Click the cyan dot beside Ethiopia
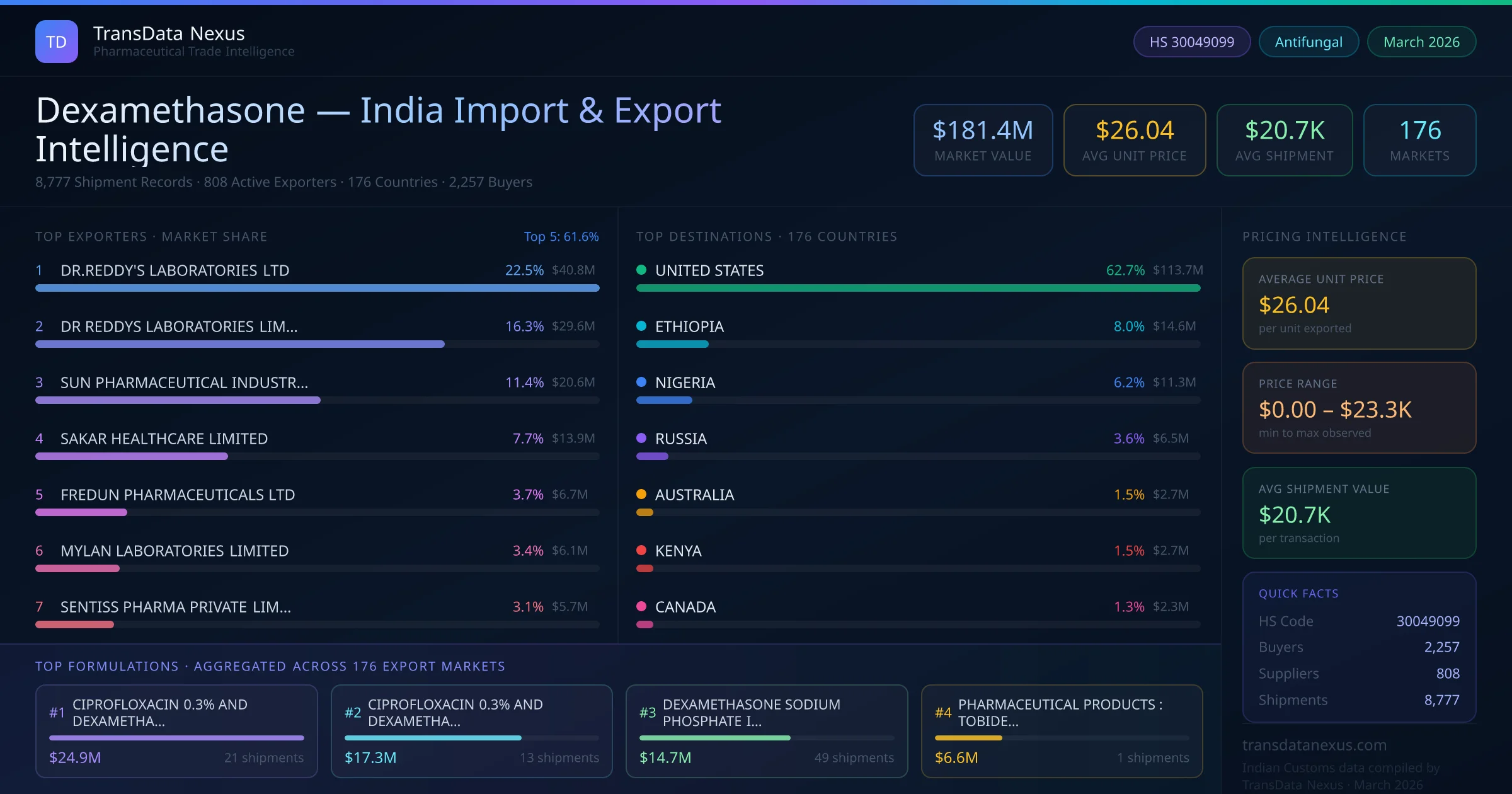 tap(641, 326)
